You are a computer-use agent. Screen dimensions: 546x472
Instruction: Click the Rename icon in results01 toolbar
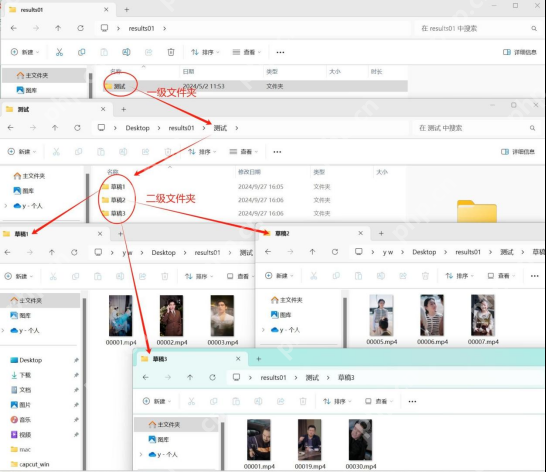[x=126, y=52]
